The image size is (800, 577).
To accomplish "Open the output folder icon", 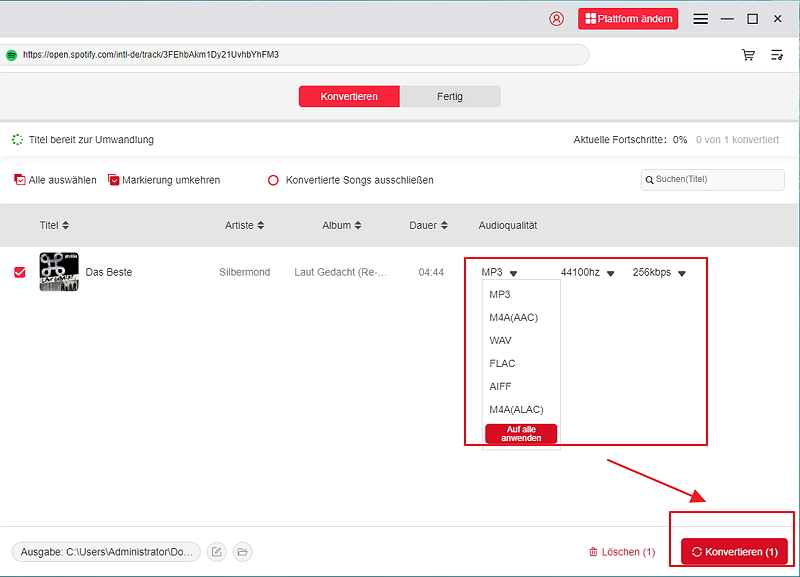I will point(243,552).
